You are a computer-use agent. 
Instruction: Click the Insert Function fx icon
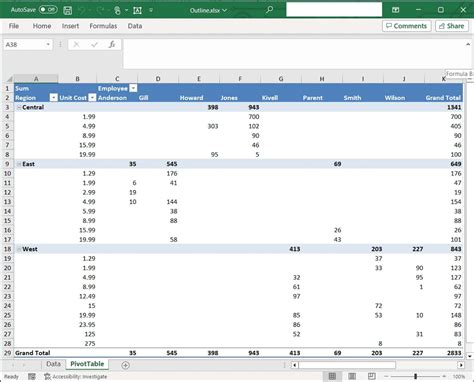coord(112,44)
